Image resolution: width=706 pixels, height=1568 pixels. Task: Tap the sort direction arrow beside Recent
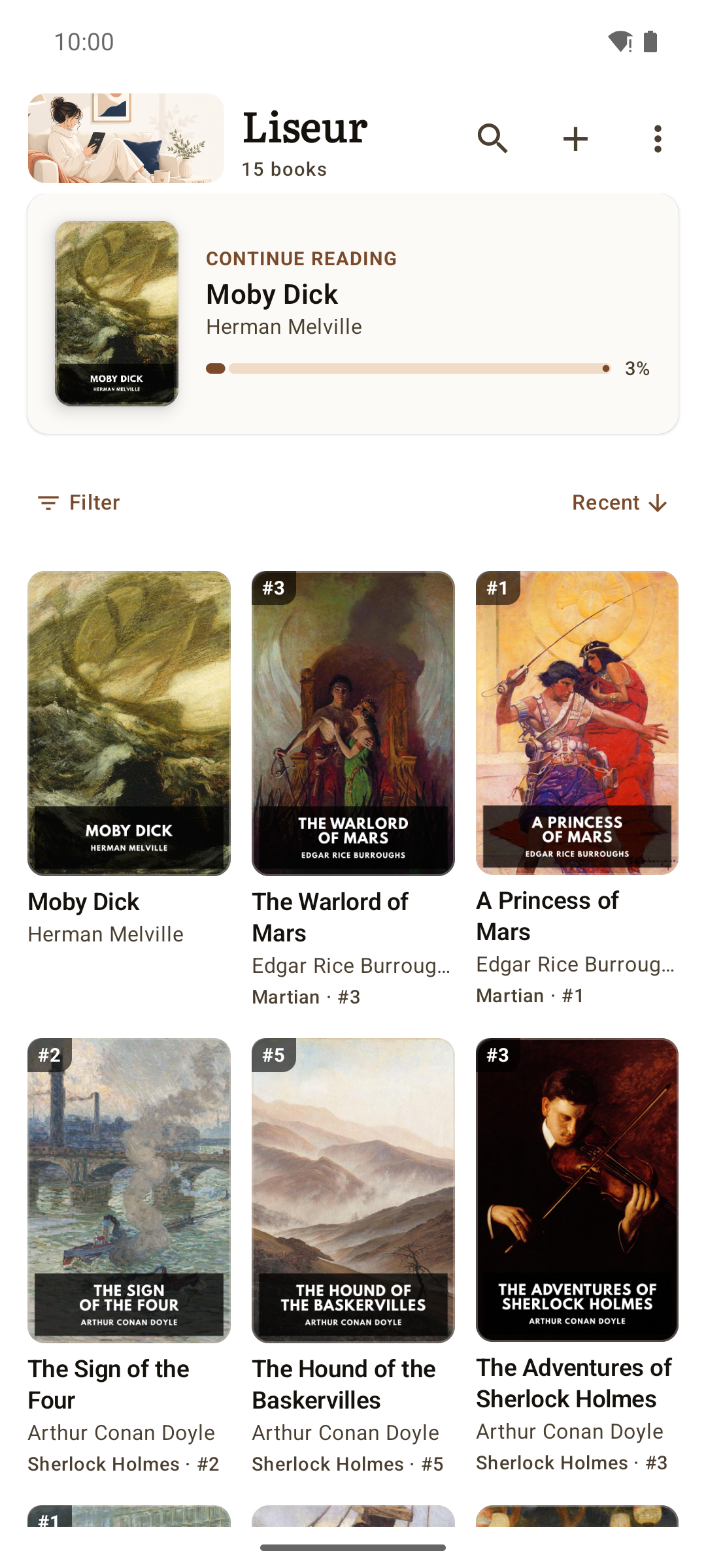click(x=658, y=503)
